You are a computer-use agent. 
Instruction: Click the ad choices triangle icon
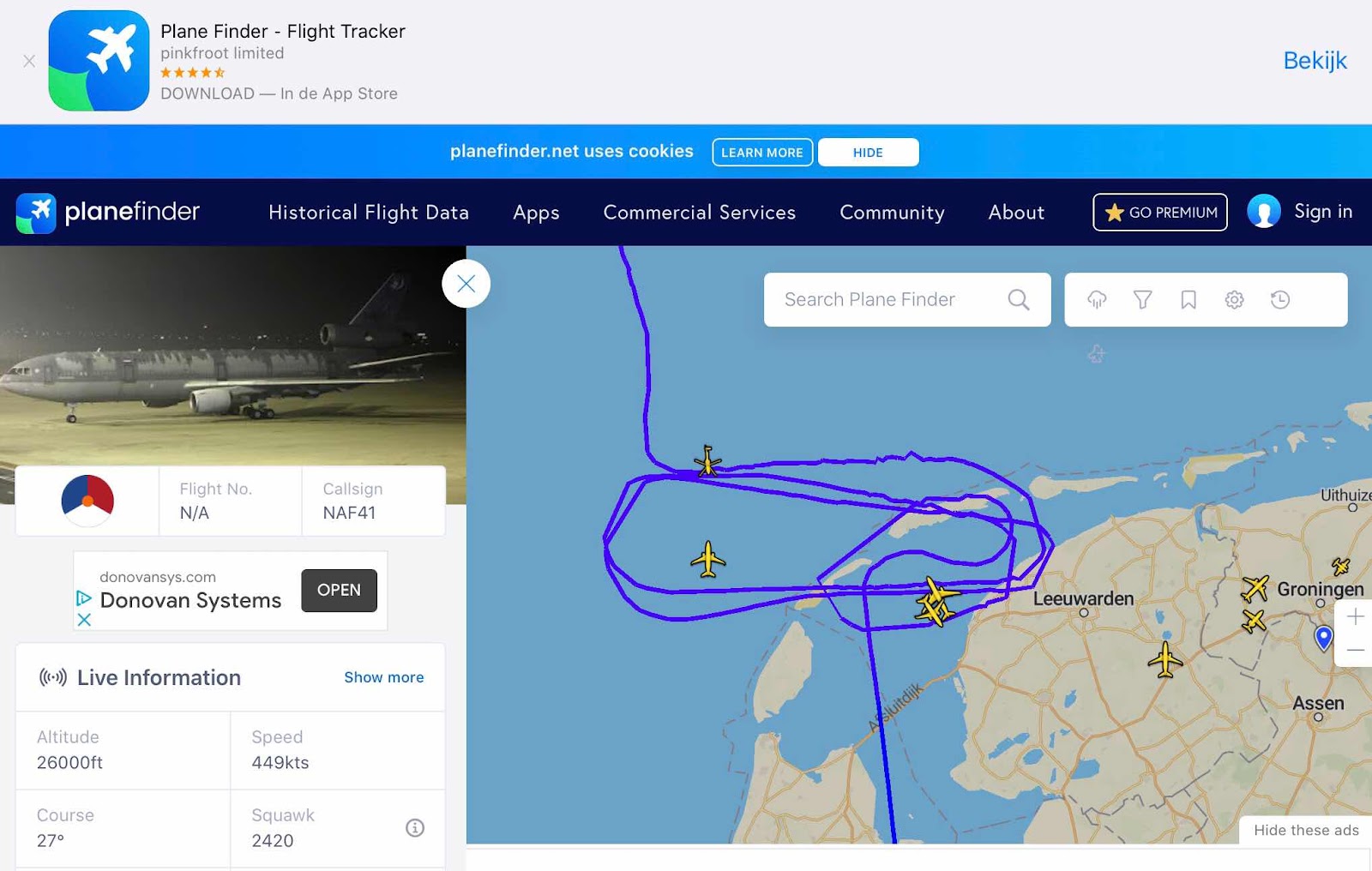coord(84,598)
